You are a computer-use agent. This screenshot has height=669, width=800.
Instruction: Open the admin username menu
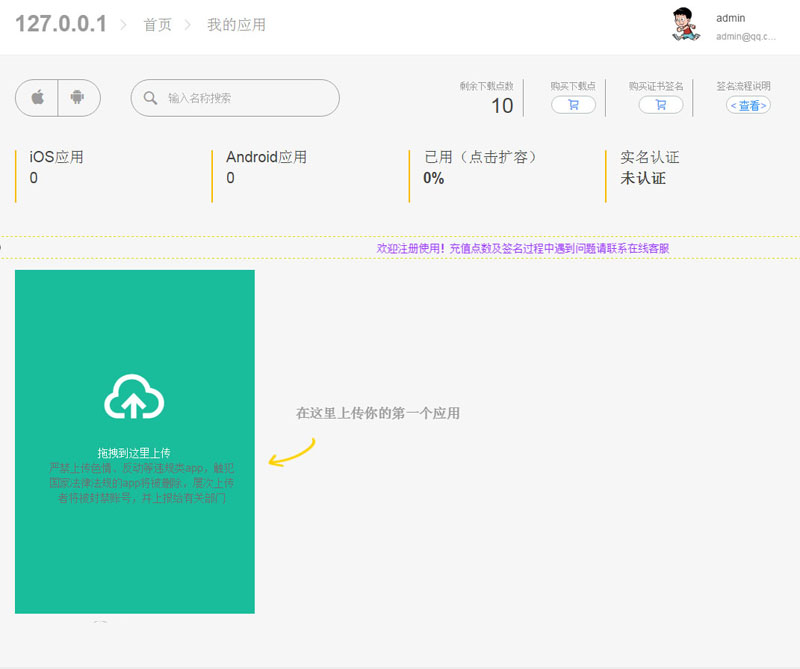coord(731,18)
